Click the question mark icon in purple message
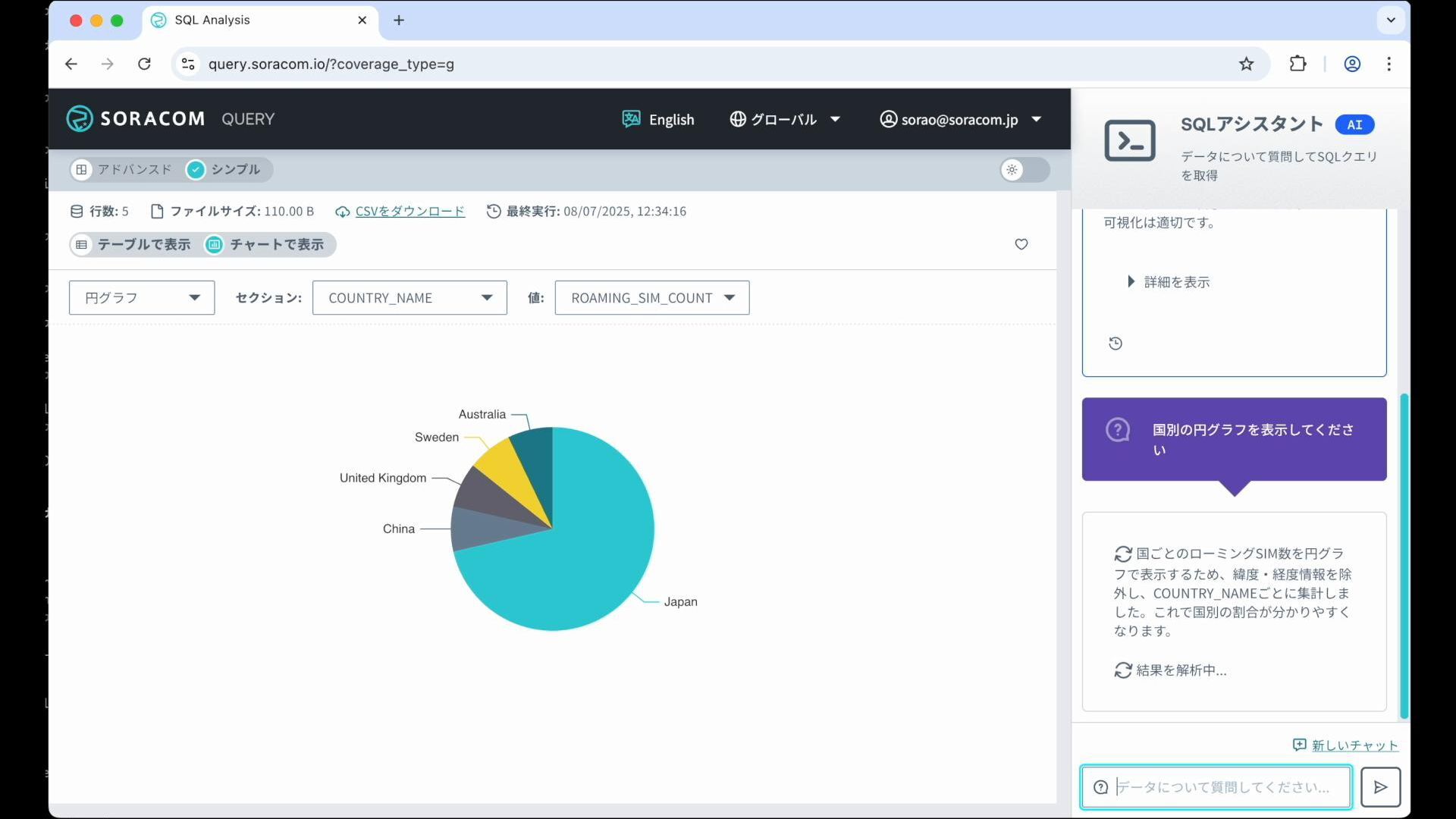The width and height of the screenshot is (1456, 819). pyautogui.click(x=1118, y=430)
